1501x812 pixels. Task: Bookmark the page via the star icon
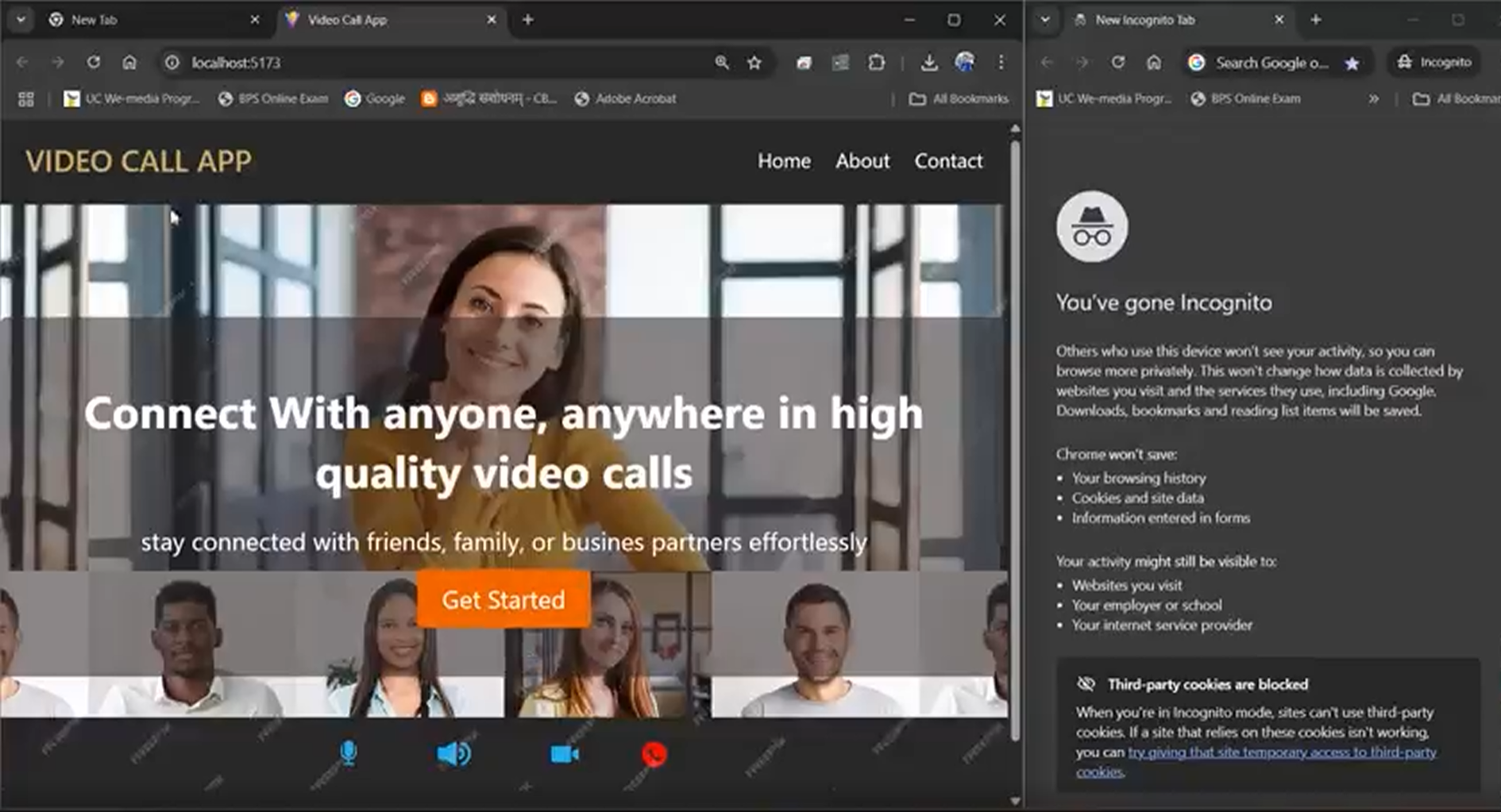(752, 62)
